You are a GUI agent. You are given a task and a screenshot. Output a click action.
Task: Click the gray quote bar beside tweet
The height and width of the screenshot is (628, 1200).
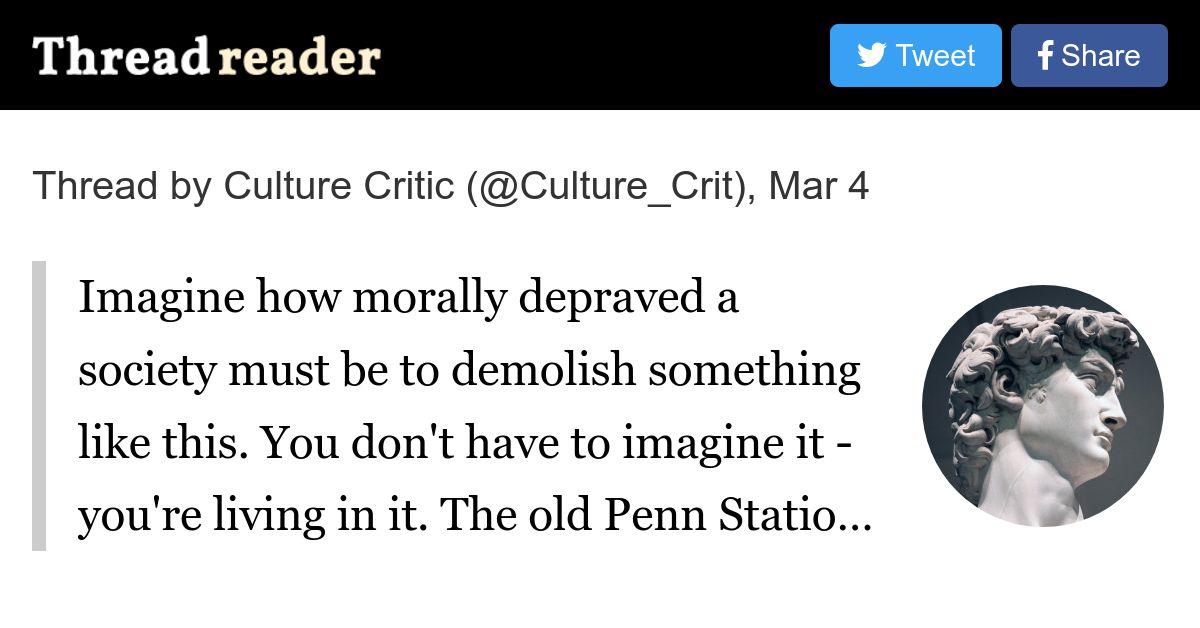click(39, 406)
